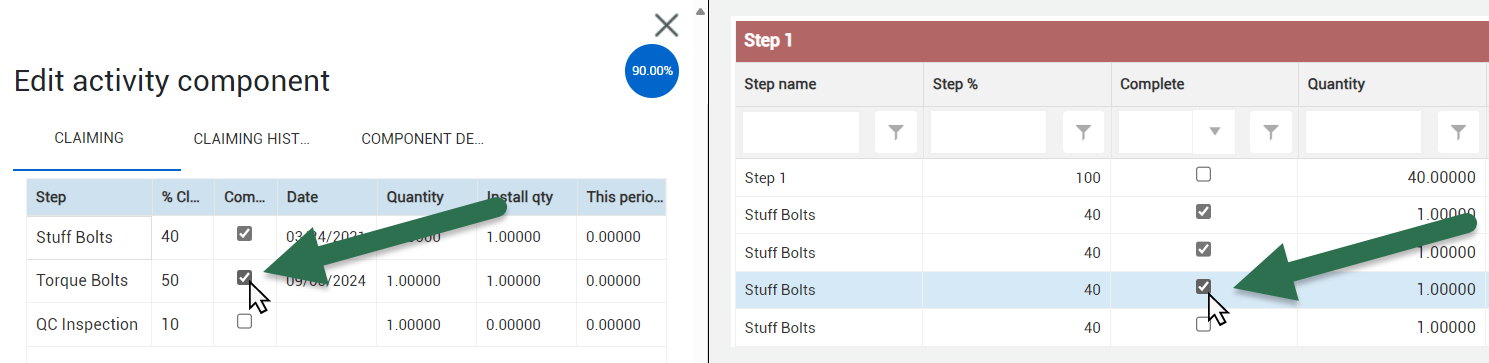The width and height of the screenshot is (1489, 363).
Task: Check the QC Inspection complete checkbox
Action: 244,322
